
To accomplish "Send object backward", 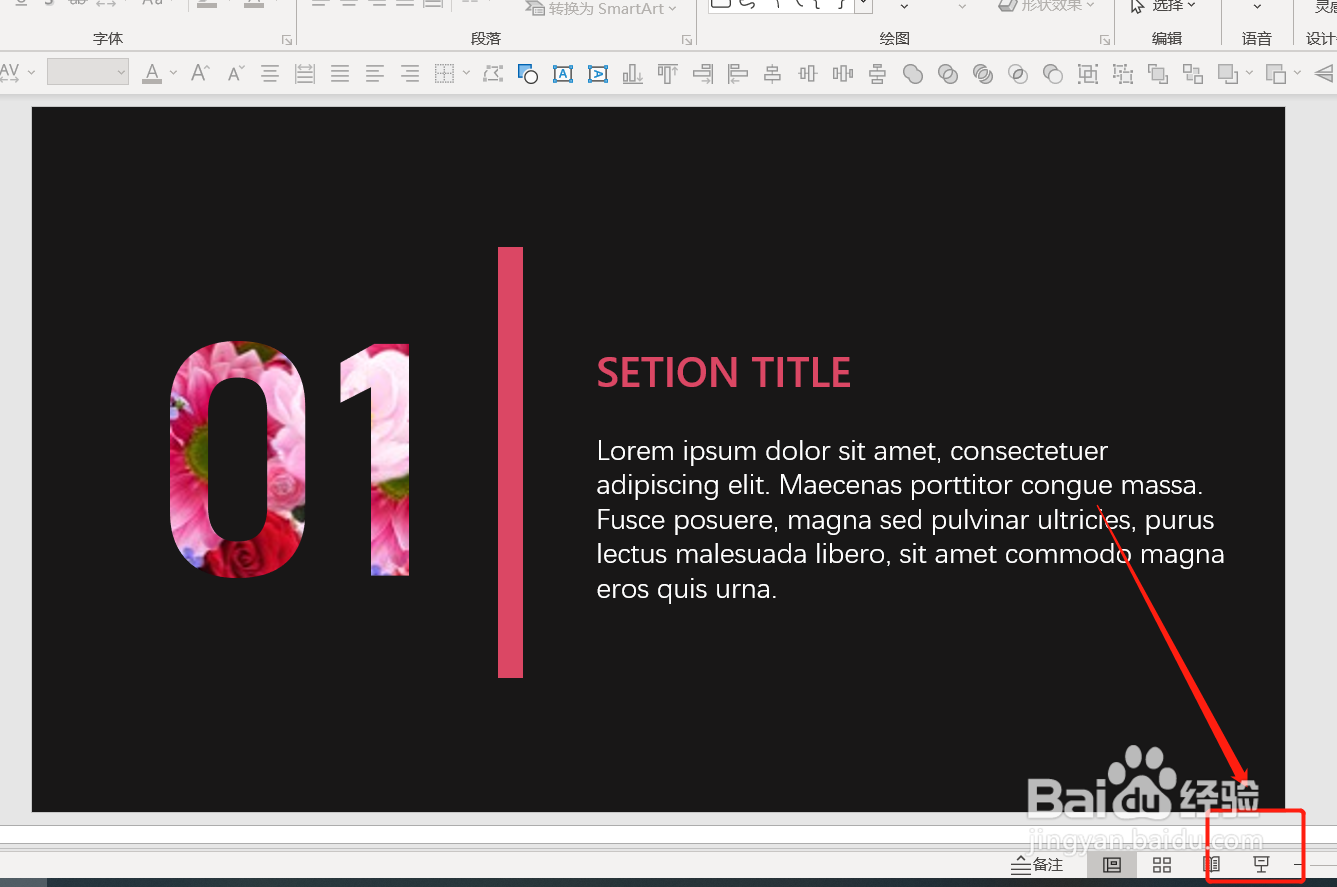I will [x=1193, y=73].
